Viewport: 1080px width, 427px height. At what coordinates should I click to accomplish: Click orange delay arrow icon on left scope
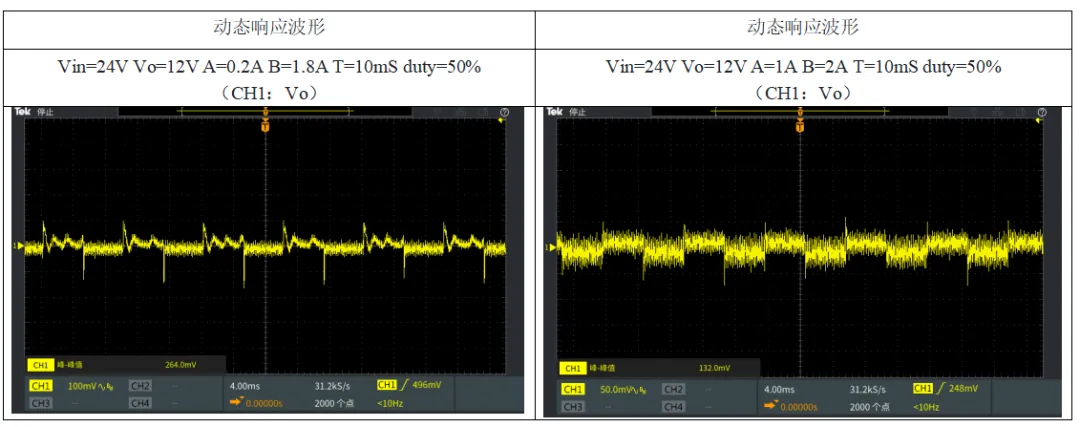click(236, 402)
